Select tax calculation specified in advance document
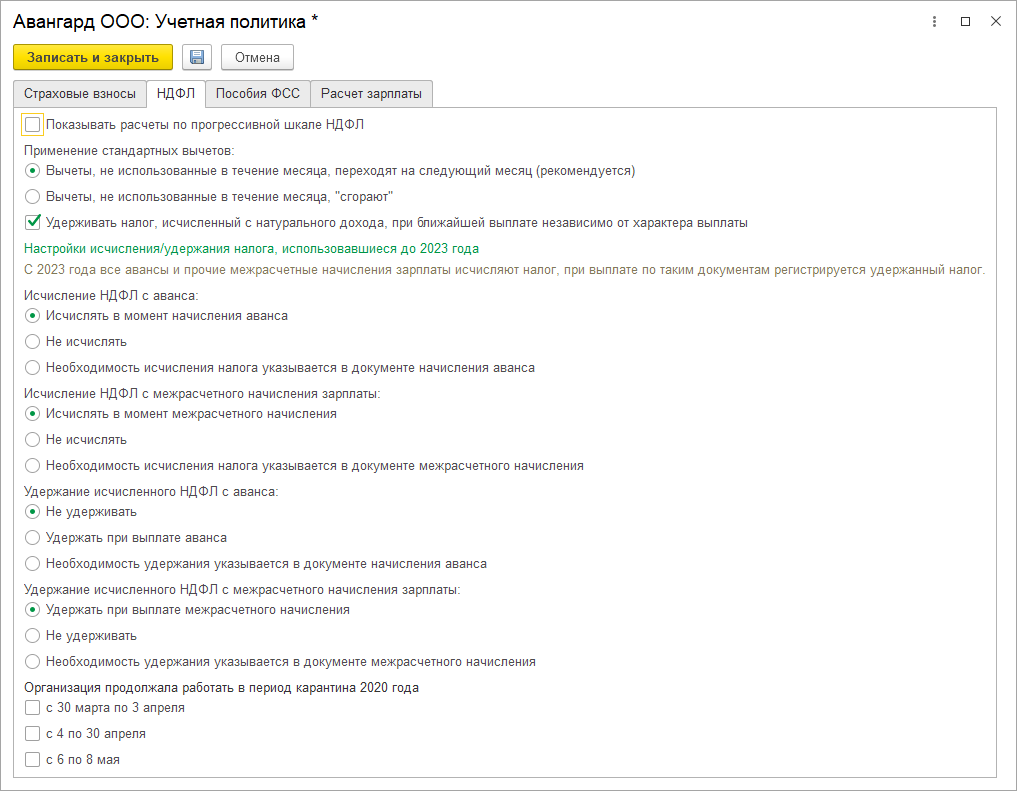Image resolution: width=1017 pixels, height=791 pixels. pyautogui.click(x=32, y=368)
